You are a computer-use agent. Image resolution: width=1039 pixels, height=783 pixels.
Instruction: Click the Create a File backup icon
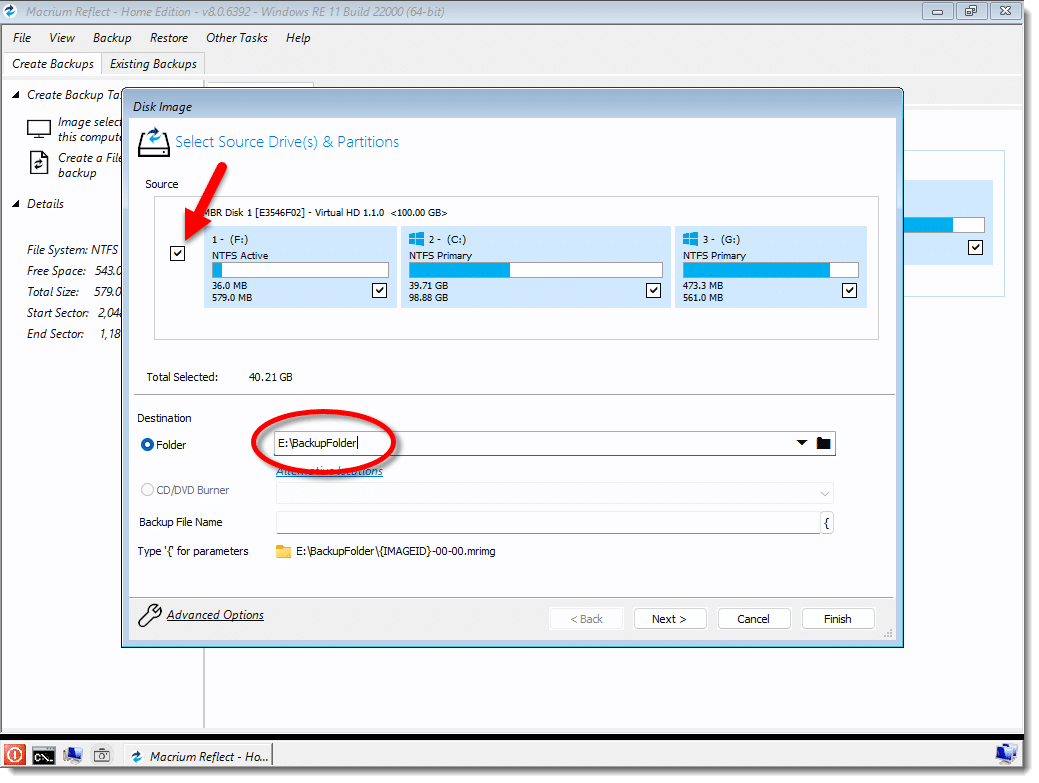tap(39, 164)
